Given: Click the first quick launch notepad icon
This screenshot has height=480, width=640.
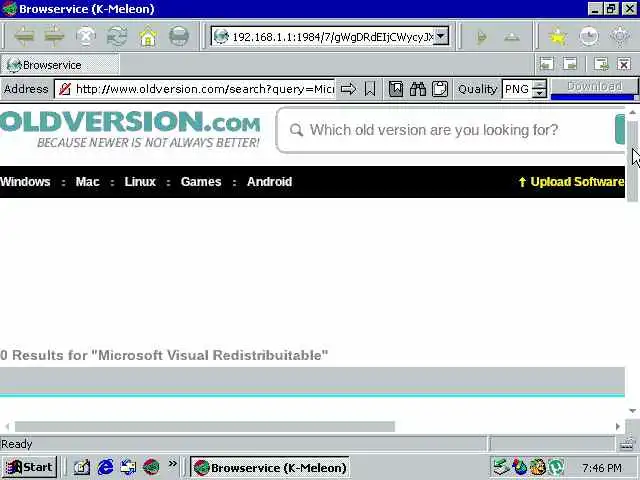Looking at the screenshot, I should (x=82, y=467).
